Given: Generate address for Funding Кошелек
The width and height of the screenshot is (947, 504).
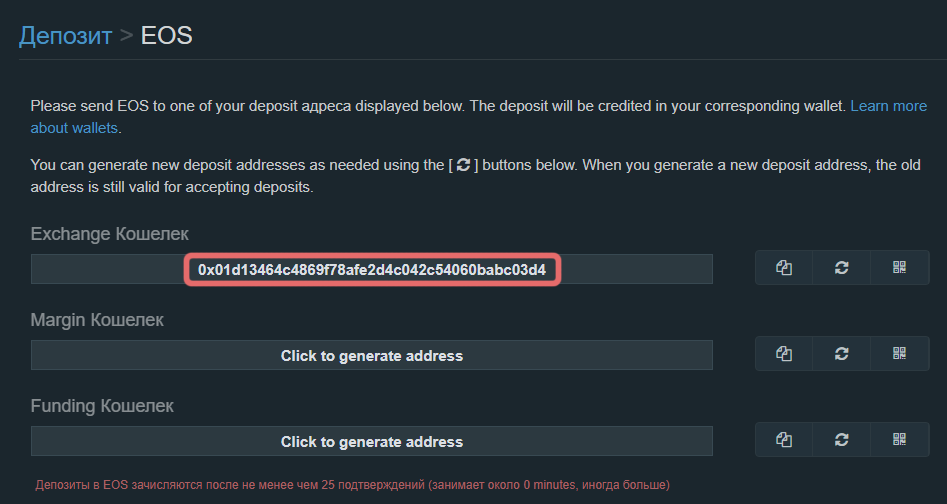Looking at the screenshot, I should pos(372,442).
